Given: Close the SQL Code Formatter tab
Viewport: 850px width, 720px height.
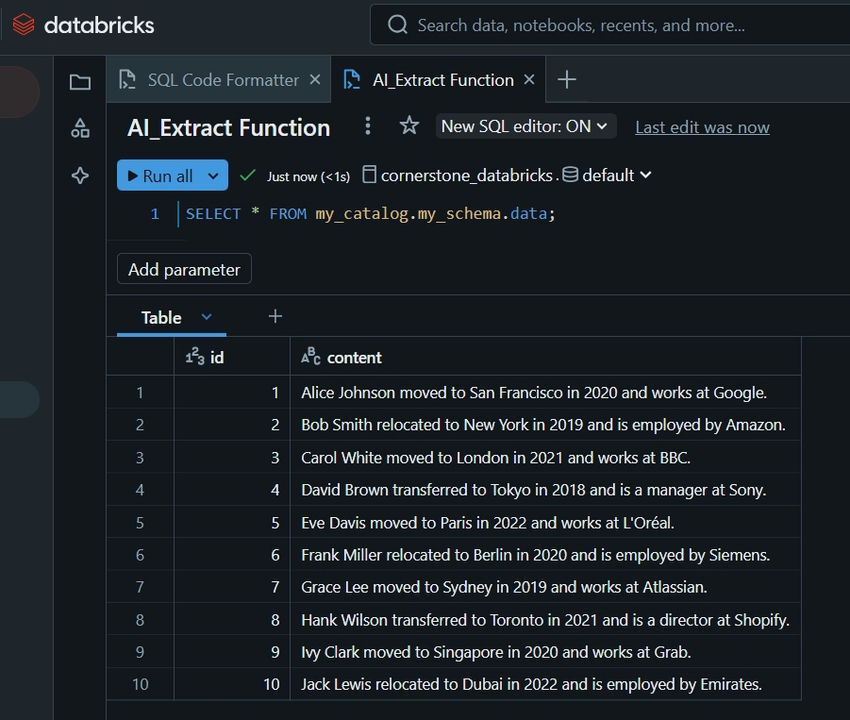Looking at the screenshot, I should pyautogui.click(x=315, y=80).
